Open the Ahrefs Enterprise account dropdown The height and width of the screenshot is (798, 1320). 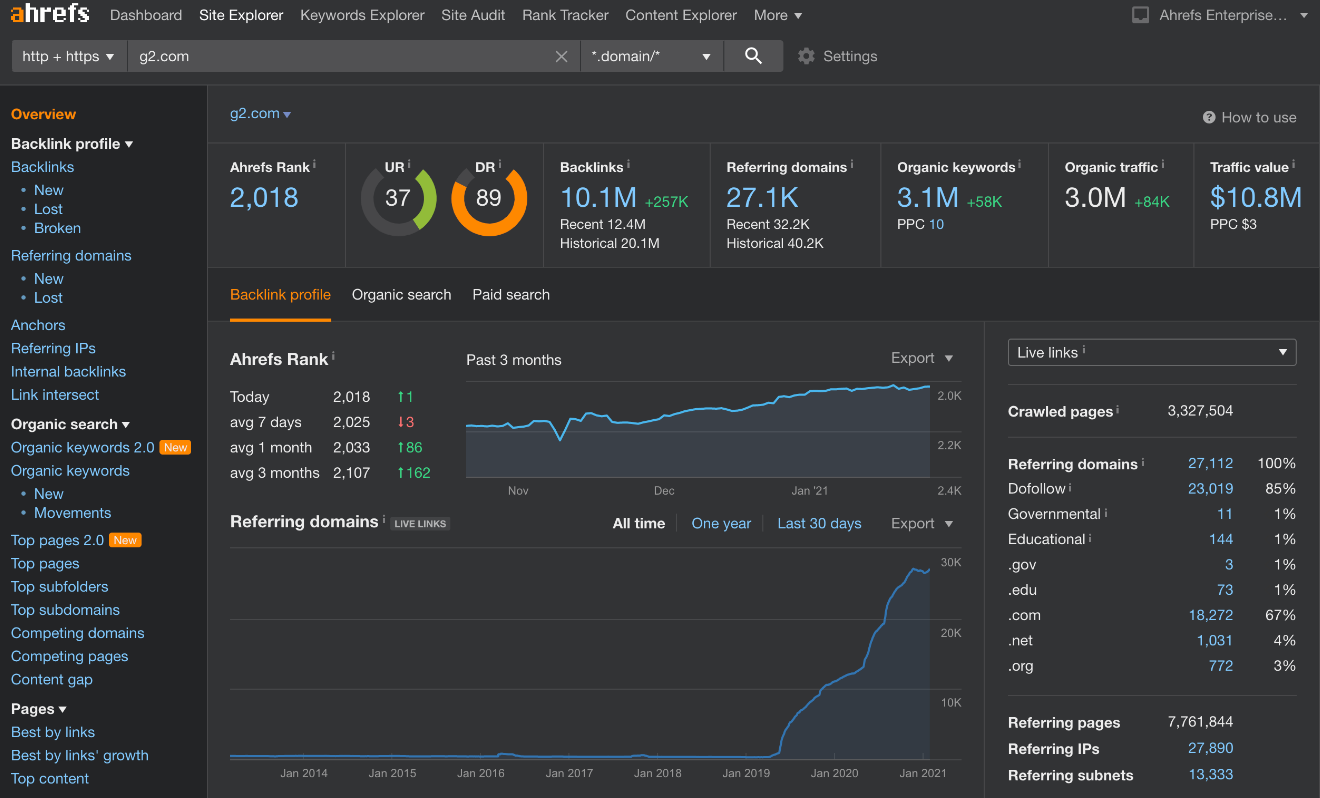tap(1233, 15)
